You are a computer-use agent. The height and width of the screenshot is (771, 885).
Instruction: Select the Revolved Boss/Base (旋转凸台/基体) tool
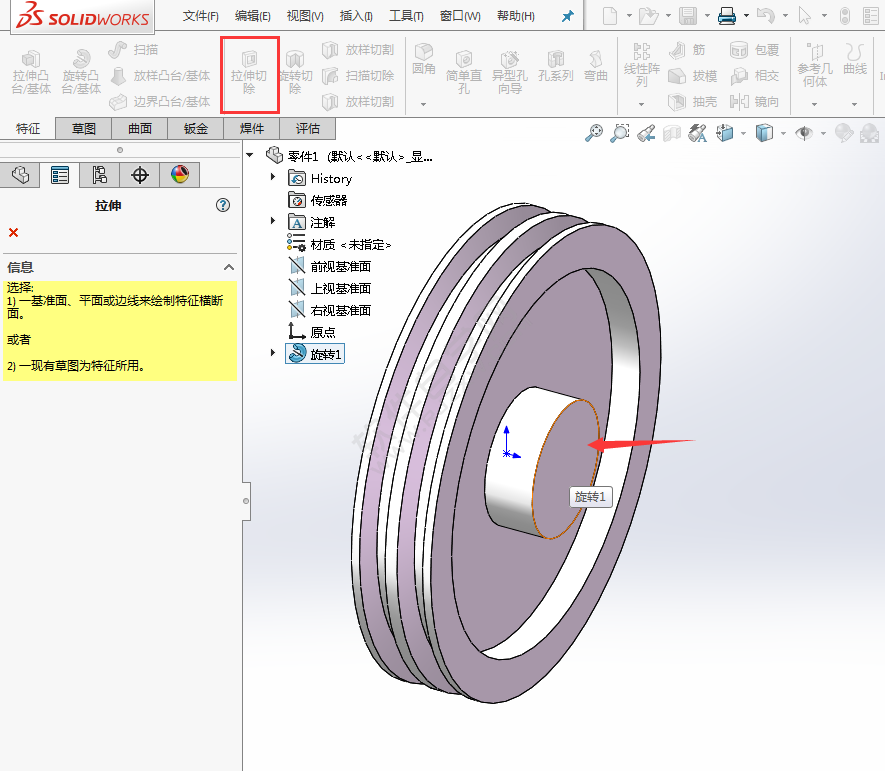click(81, 72)
